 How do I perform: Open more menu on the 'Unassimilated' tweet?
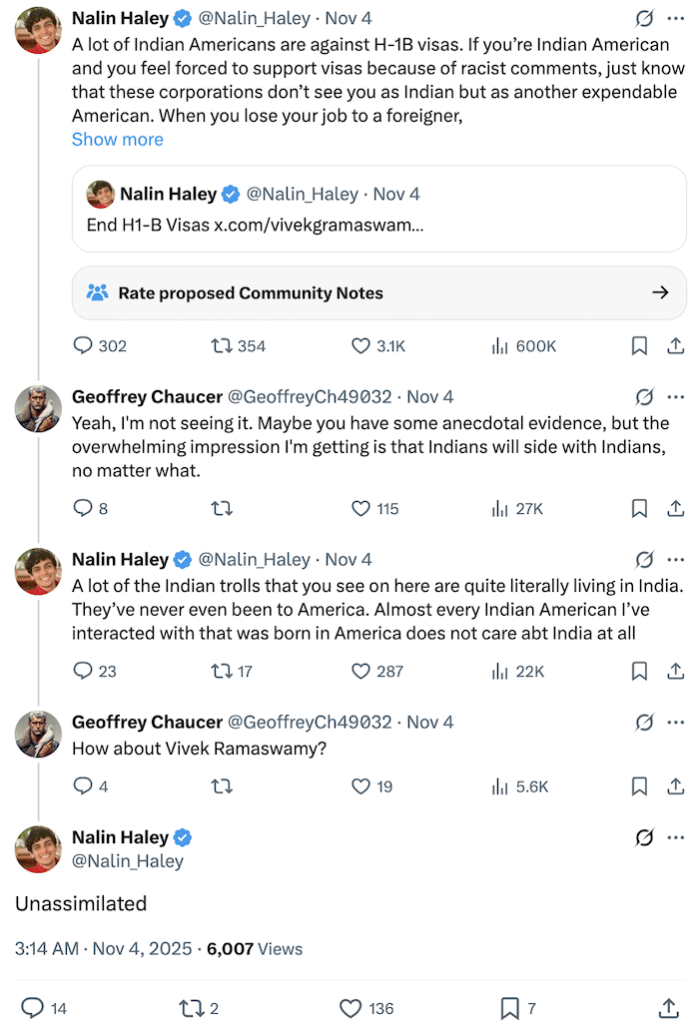(x=676, y=838)
